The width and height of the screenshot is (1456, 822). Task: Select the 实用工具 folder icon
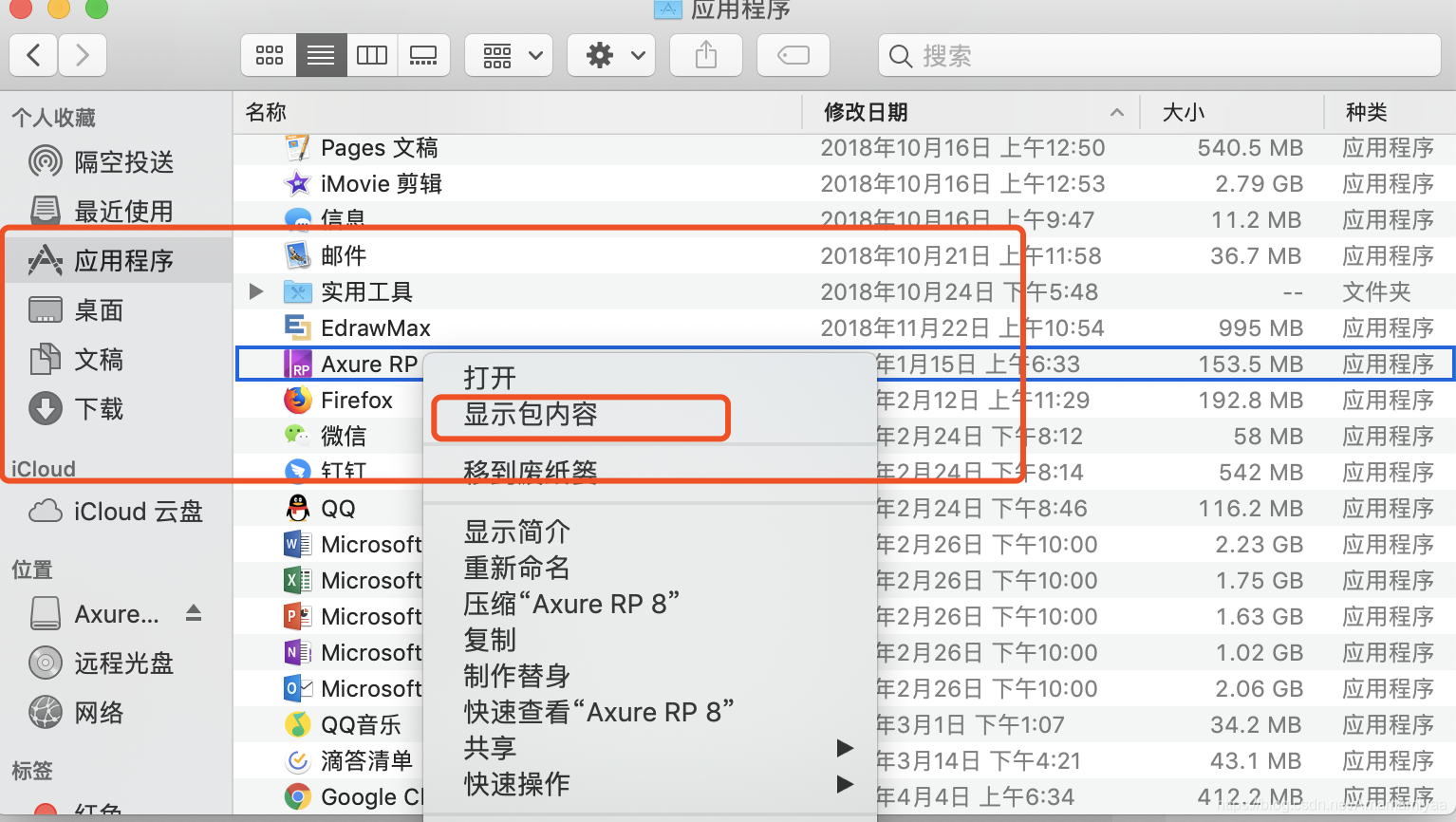coord(298,291)
